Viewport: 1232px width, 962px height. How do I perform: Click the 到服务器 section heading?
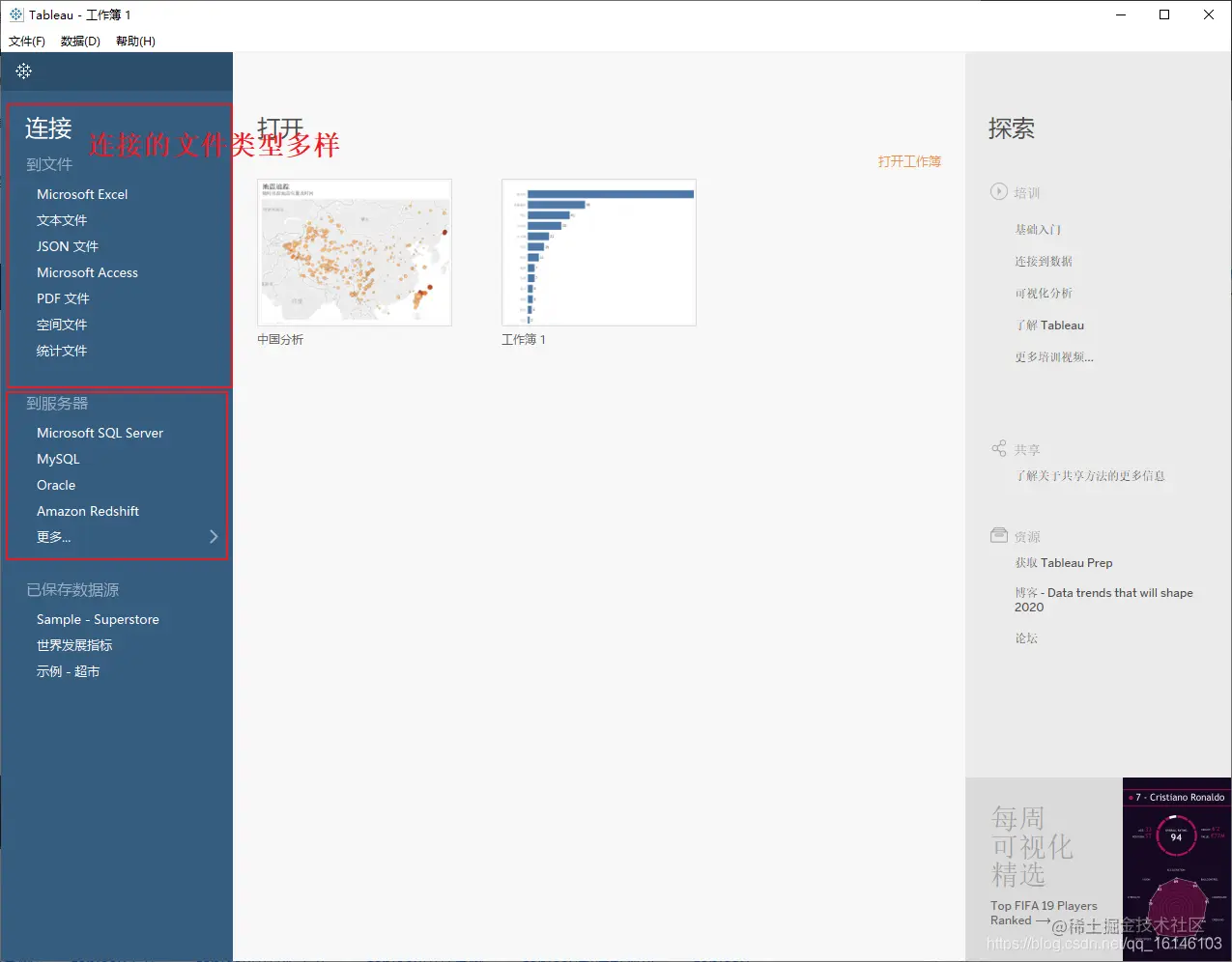(57, 404)
